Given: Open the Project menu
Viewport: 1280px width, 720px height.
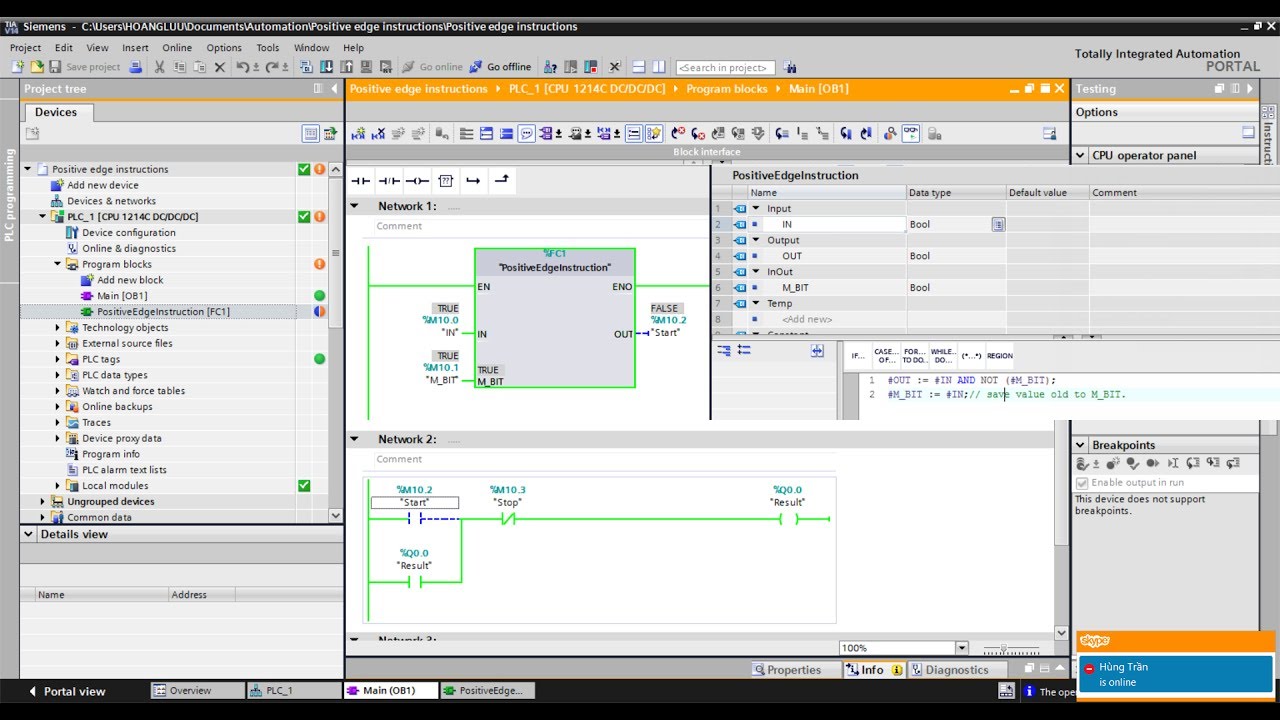Looking at the screenshot, I should [25, 47].
